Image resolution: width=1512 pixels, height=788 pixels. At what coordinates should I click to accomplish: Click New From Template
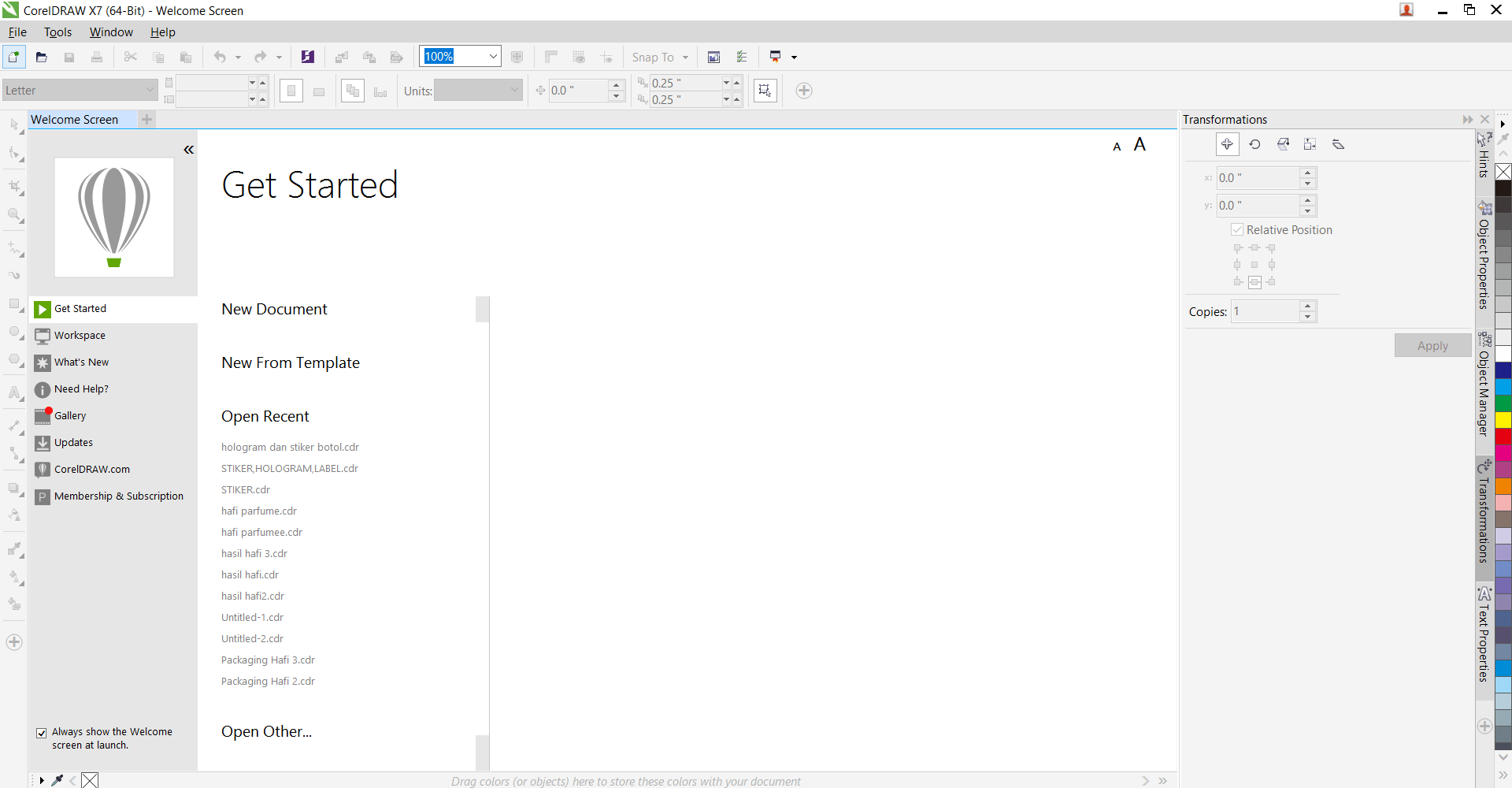291,362
